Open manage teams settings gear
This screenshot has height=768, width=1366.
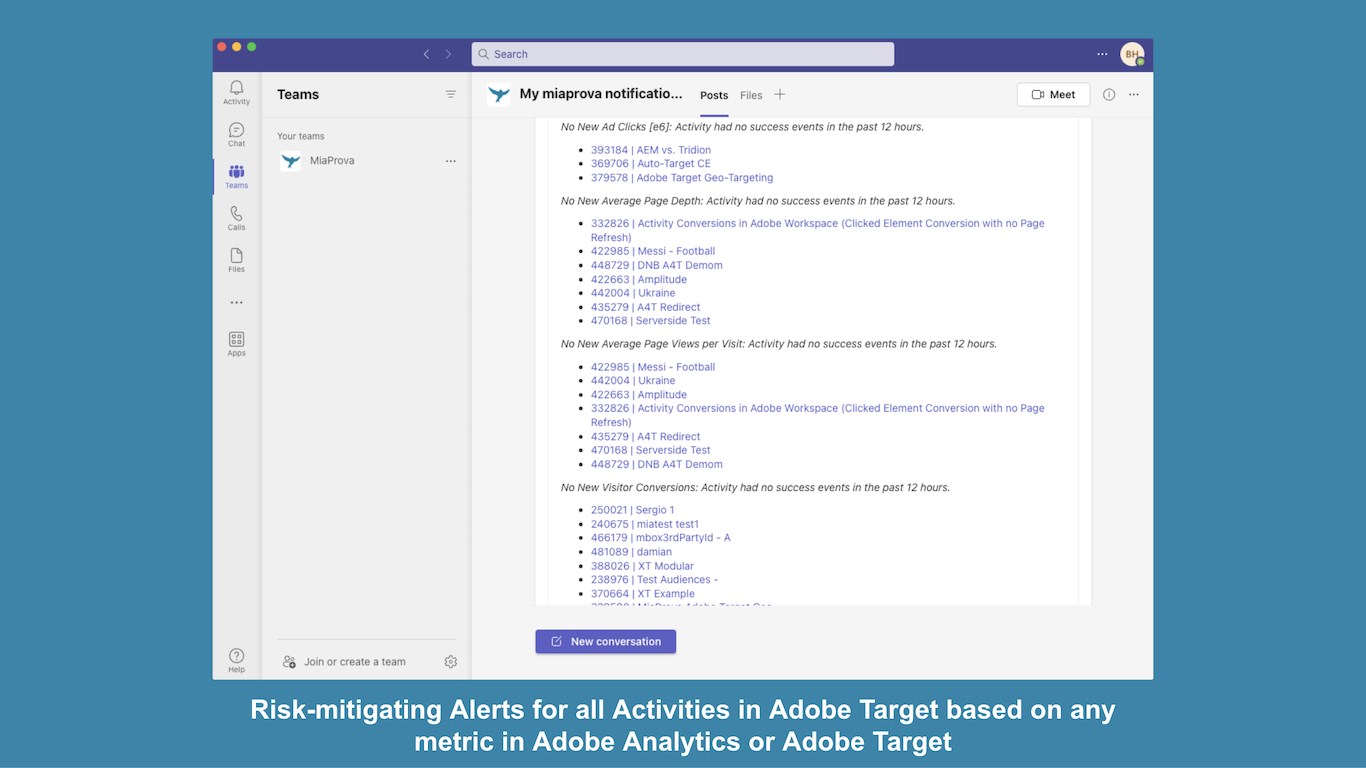(x=451, y=662)
